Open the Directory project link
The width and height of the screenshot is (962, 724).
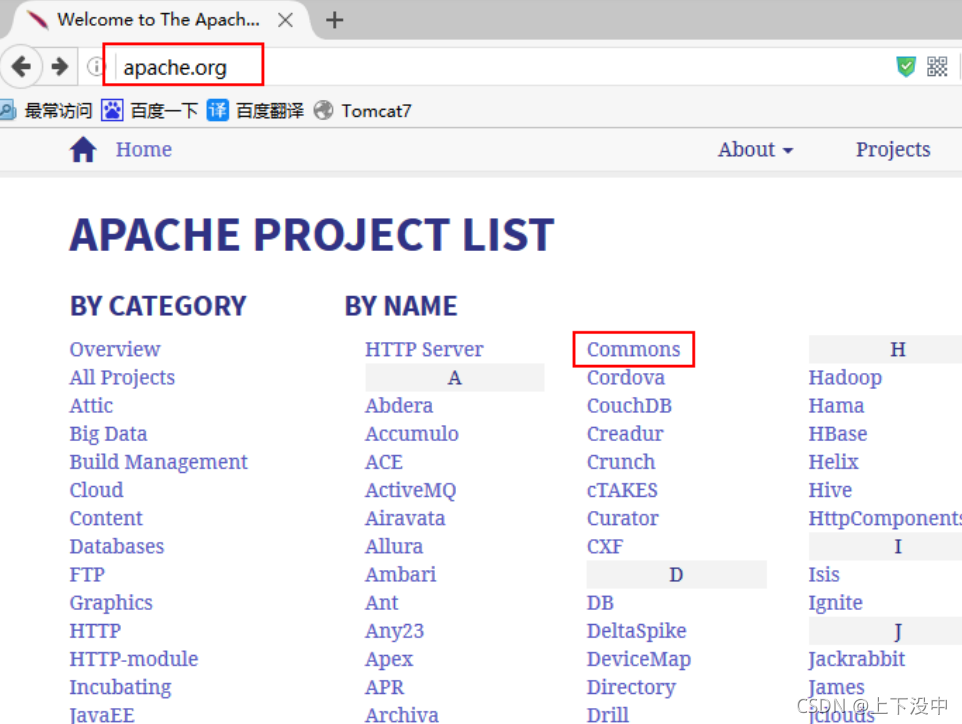631,687
